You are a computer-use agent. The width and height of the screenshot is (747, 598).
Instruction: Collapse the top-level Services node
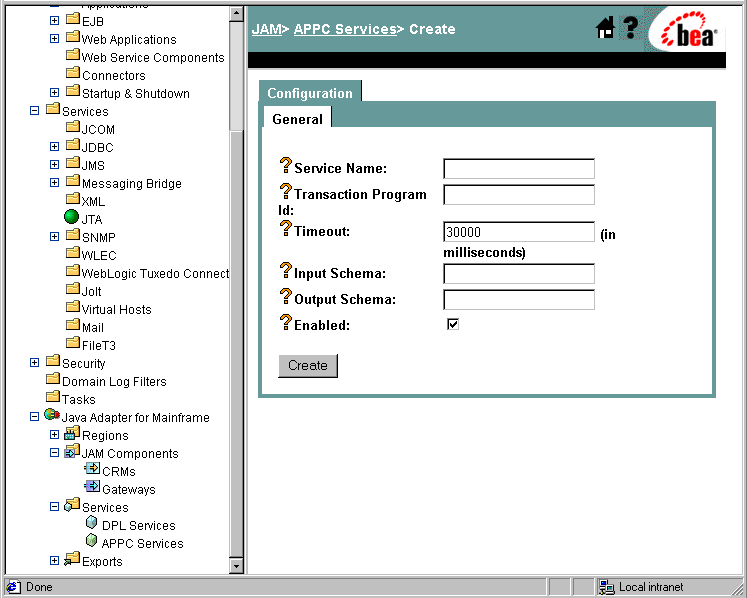point(34,111)
